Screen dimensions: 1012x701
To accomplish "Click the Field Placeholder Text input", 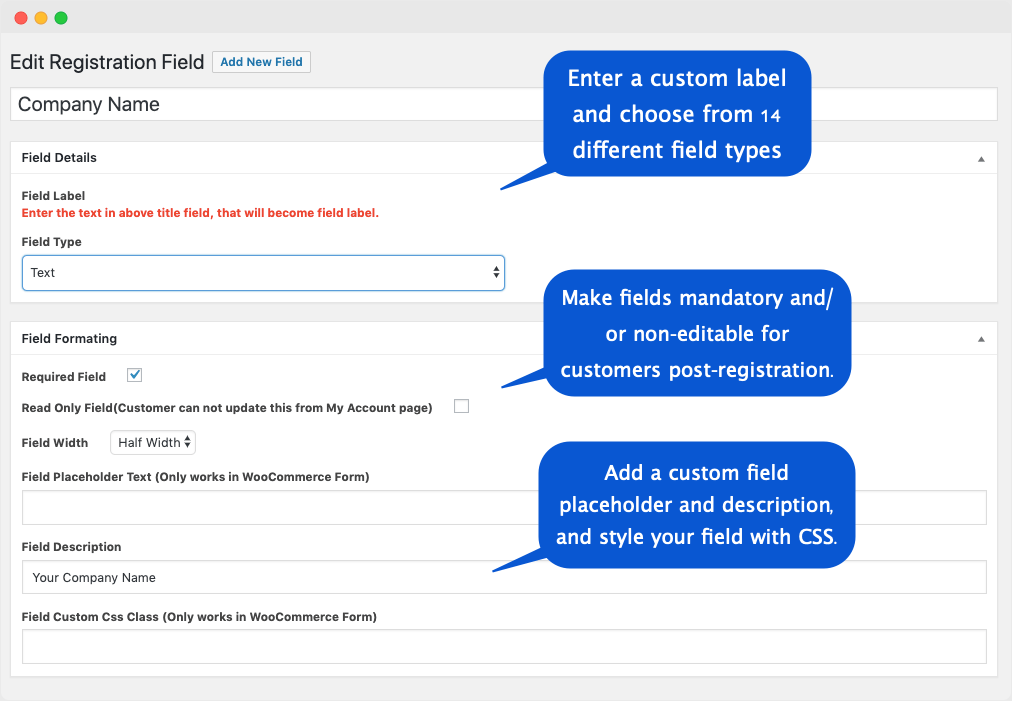I will click(x=400, y=507).
